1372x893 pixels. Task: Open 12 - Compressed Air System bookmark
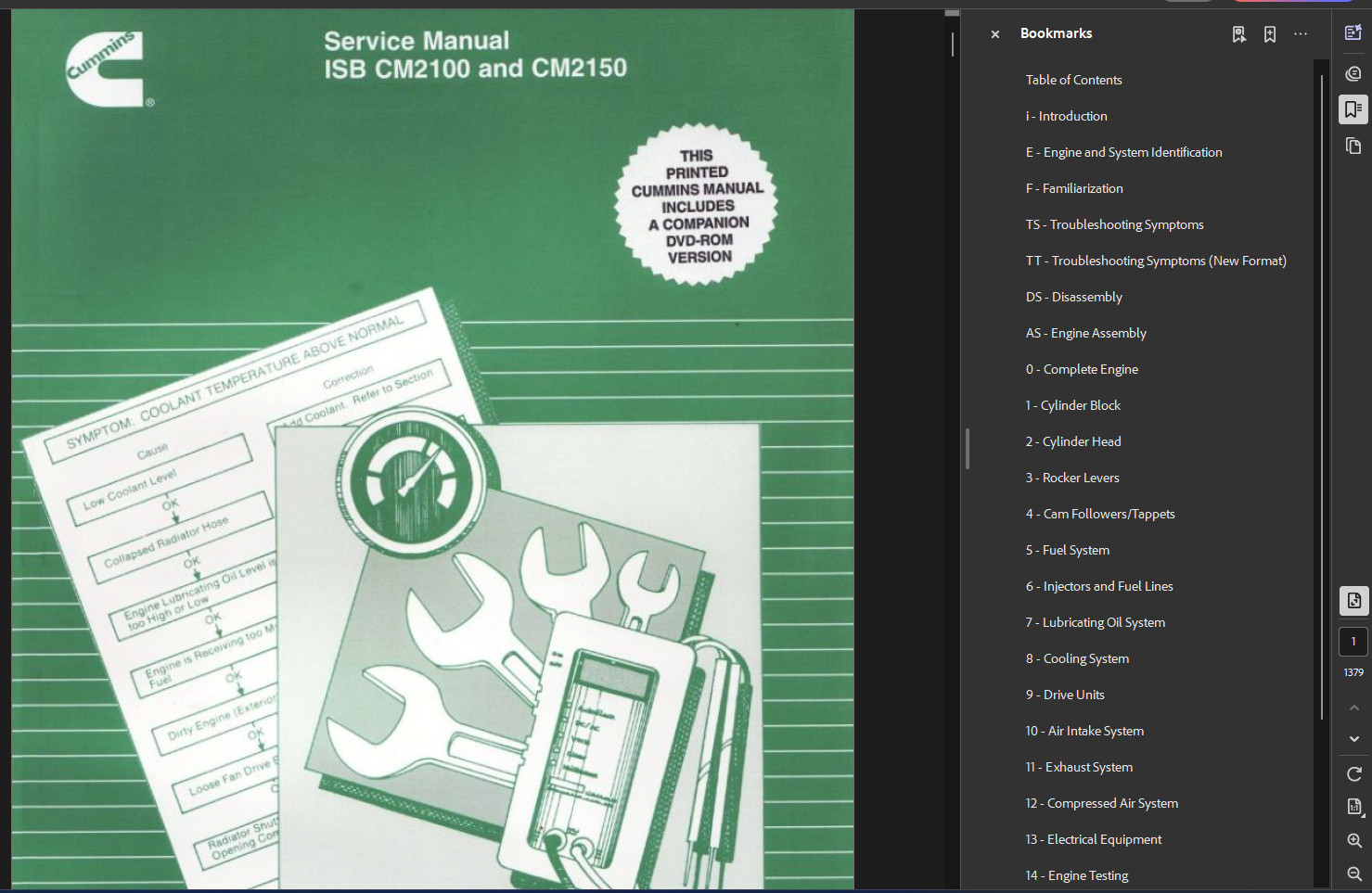tap(1102, 803)
